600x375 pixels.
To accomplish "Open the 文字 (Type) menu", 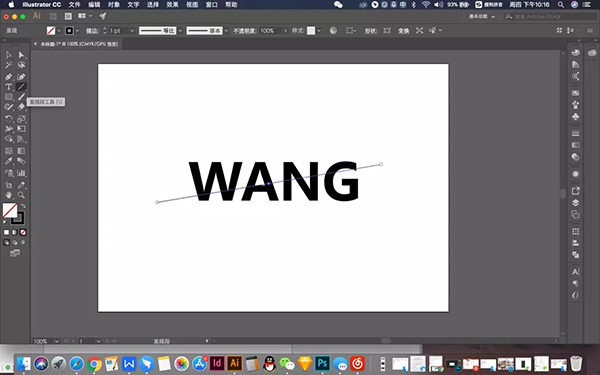I will click(133, 5).
